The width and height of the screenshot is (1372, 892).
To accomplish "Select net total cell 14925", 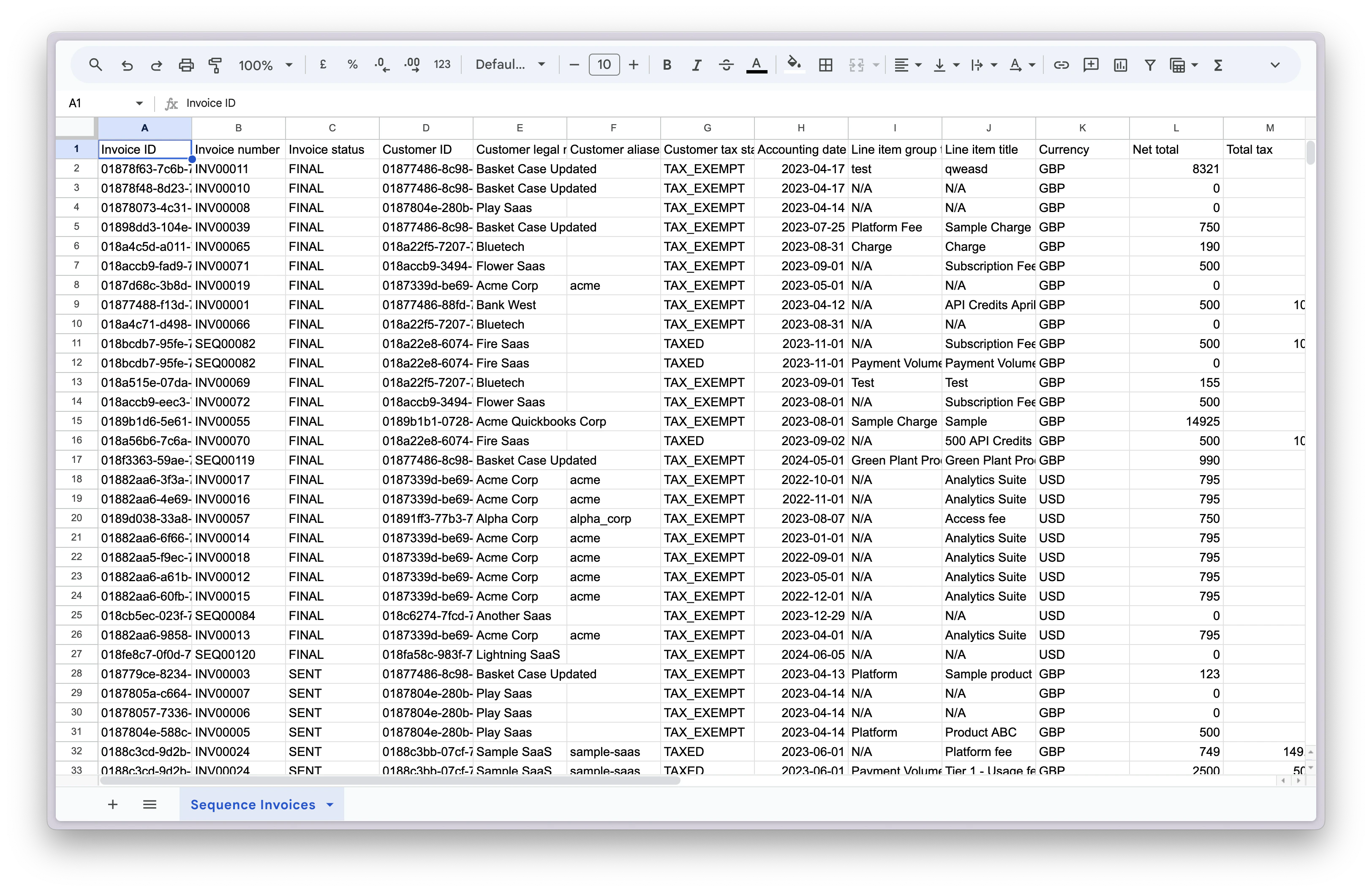I will (1176, 421).
